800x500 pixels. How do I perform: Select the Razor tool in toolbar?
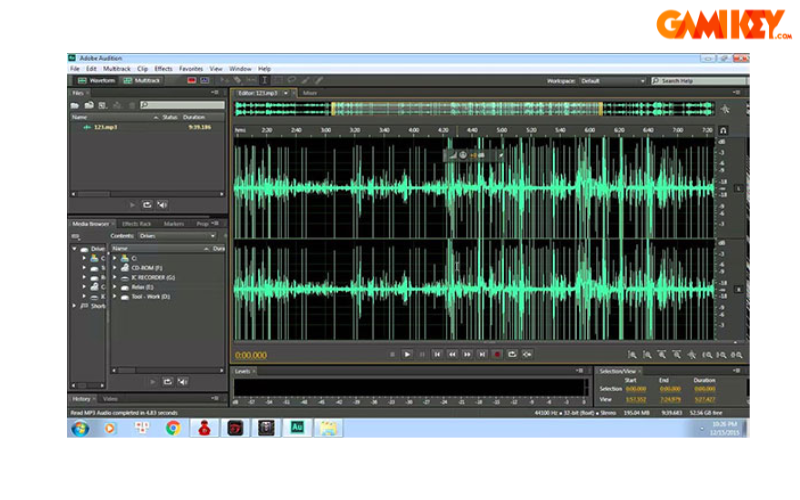(237, 80)
